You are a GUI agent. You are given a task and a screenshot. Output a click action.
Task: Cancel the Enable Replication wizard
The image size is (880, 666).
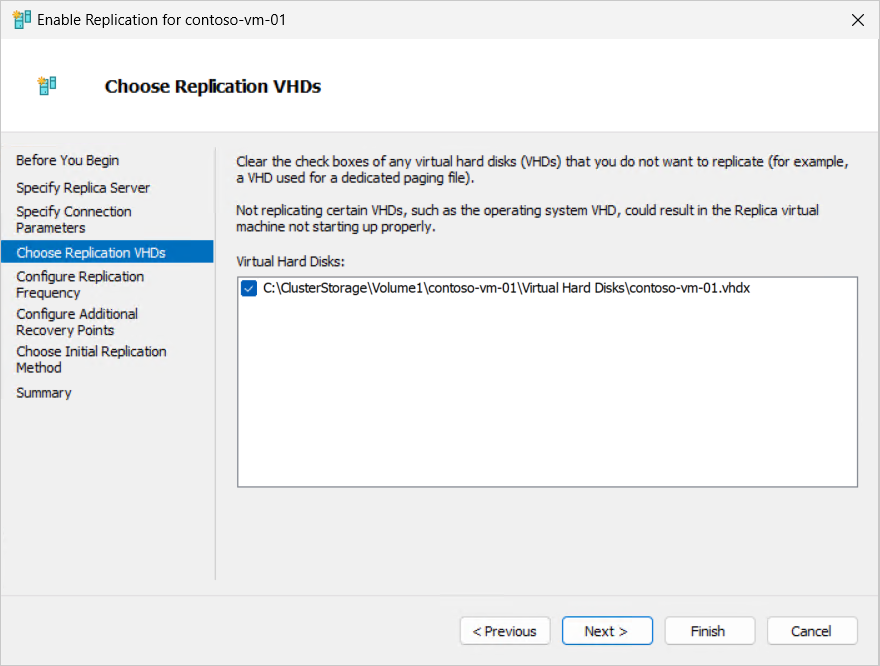tap(811, 631)
